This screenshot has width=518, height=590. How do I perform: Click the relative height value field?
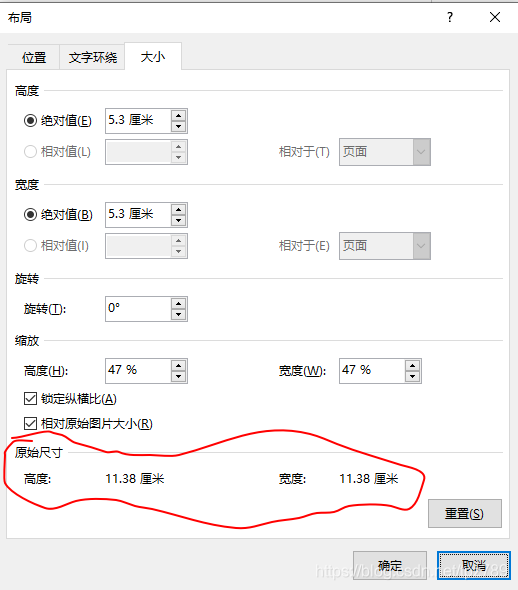coord(138,152)
